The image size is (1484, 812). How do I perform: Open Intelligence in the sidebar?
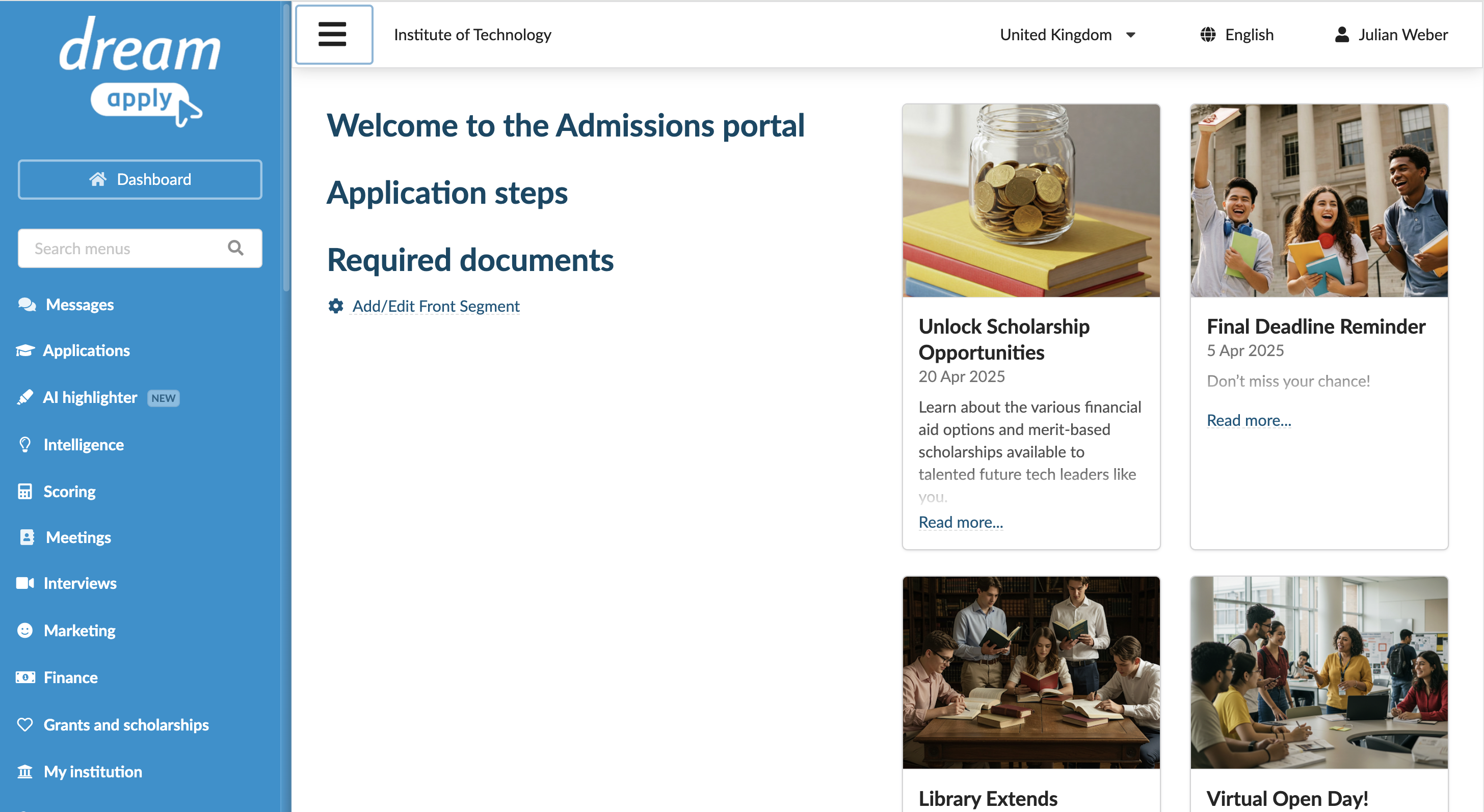coord(84,445)
